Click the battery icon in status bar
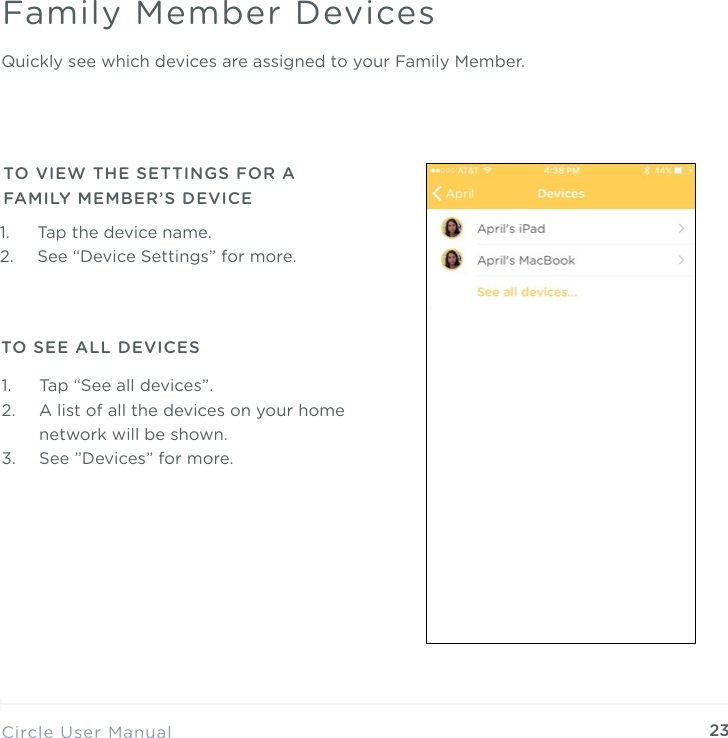Viewport: 728px width, 738px height. click(x=682, y=170)
